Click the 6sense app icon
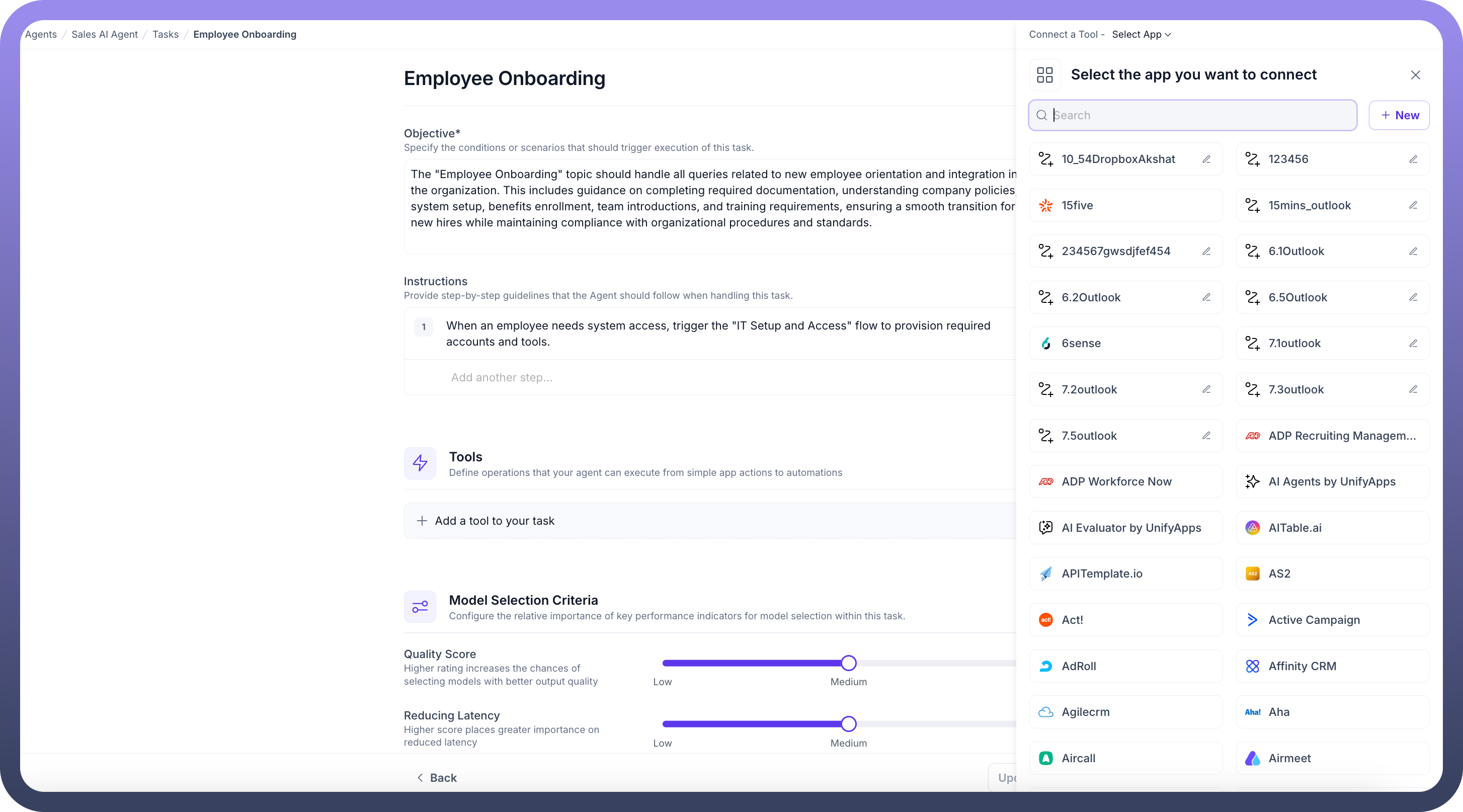The height and width of the screenshot is (812, 1463). pyautogui.click(x=1045, y=344)
